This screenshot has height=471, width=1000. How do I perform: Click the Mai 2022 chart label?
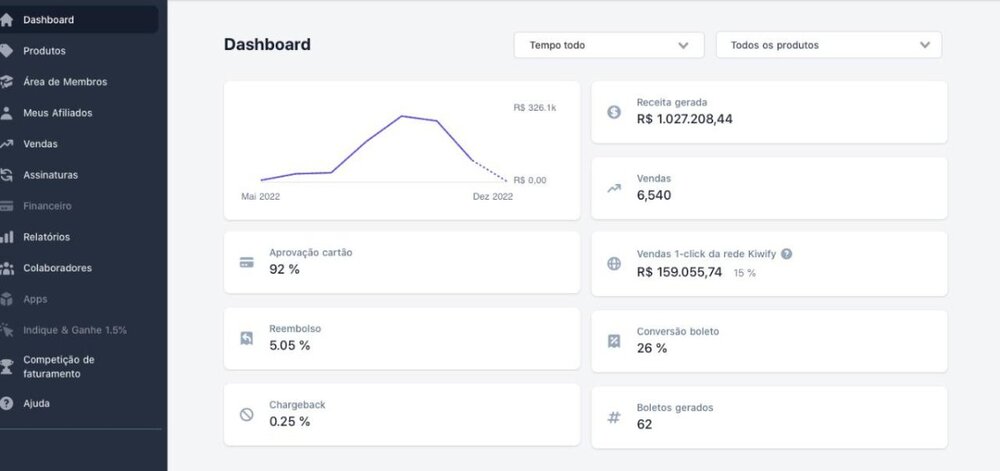[260, 197]
